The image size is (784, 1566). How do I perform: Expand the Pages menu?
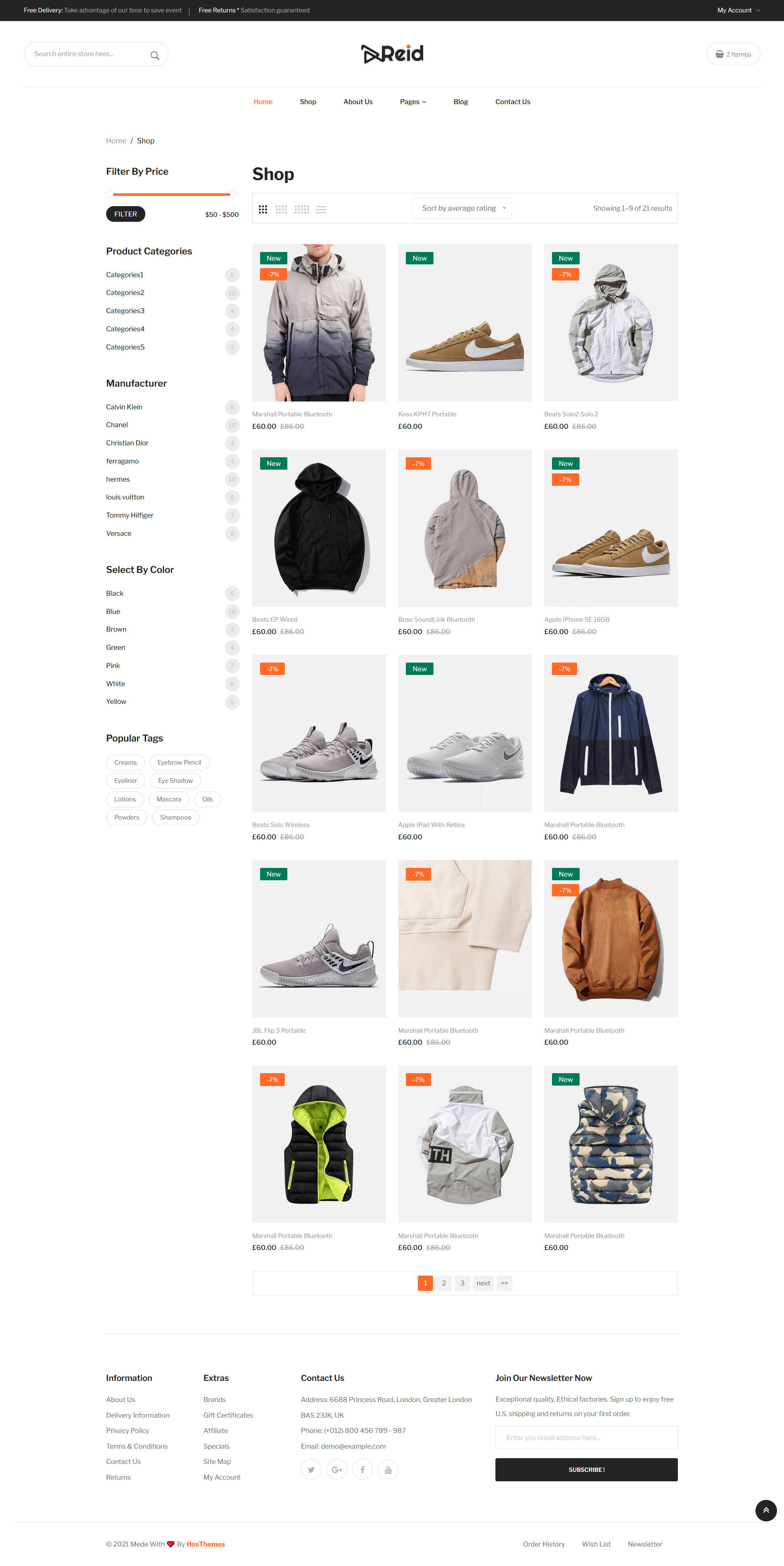pos(413,102)
